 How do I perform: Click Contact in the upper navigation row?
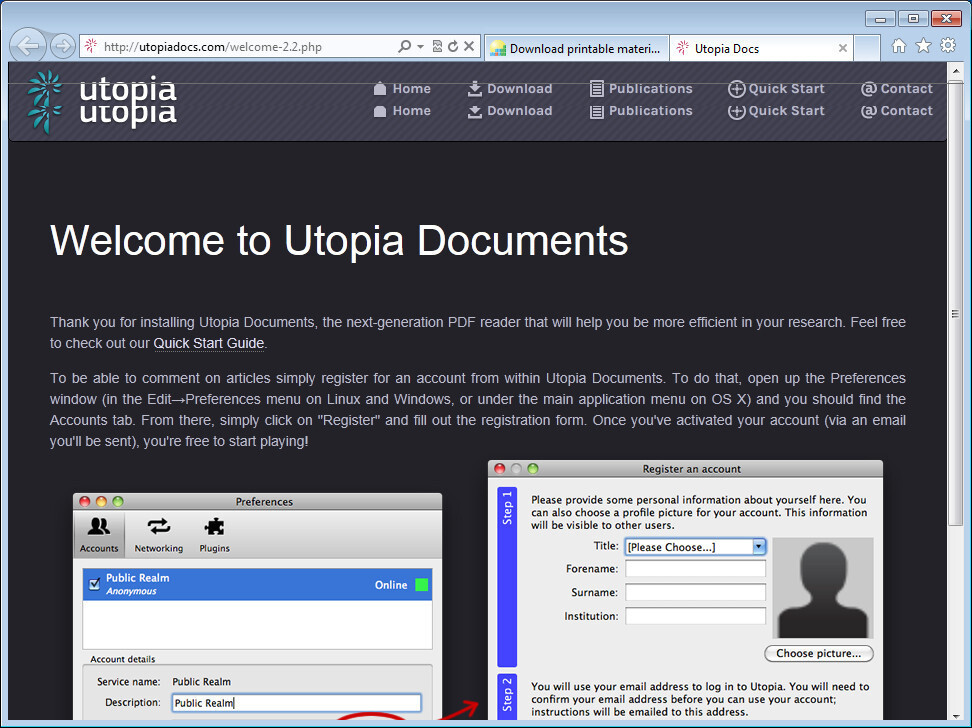pyautogui.click(x=896, y=89)
